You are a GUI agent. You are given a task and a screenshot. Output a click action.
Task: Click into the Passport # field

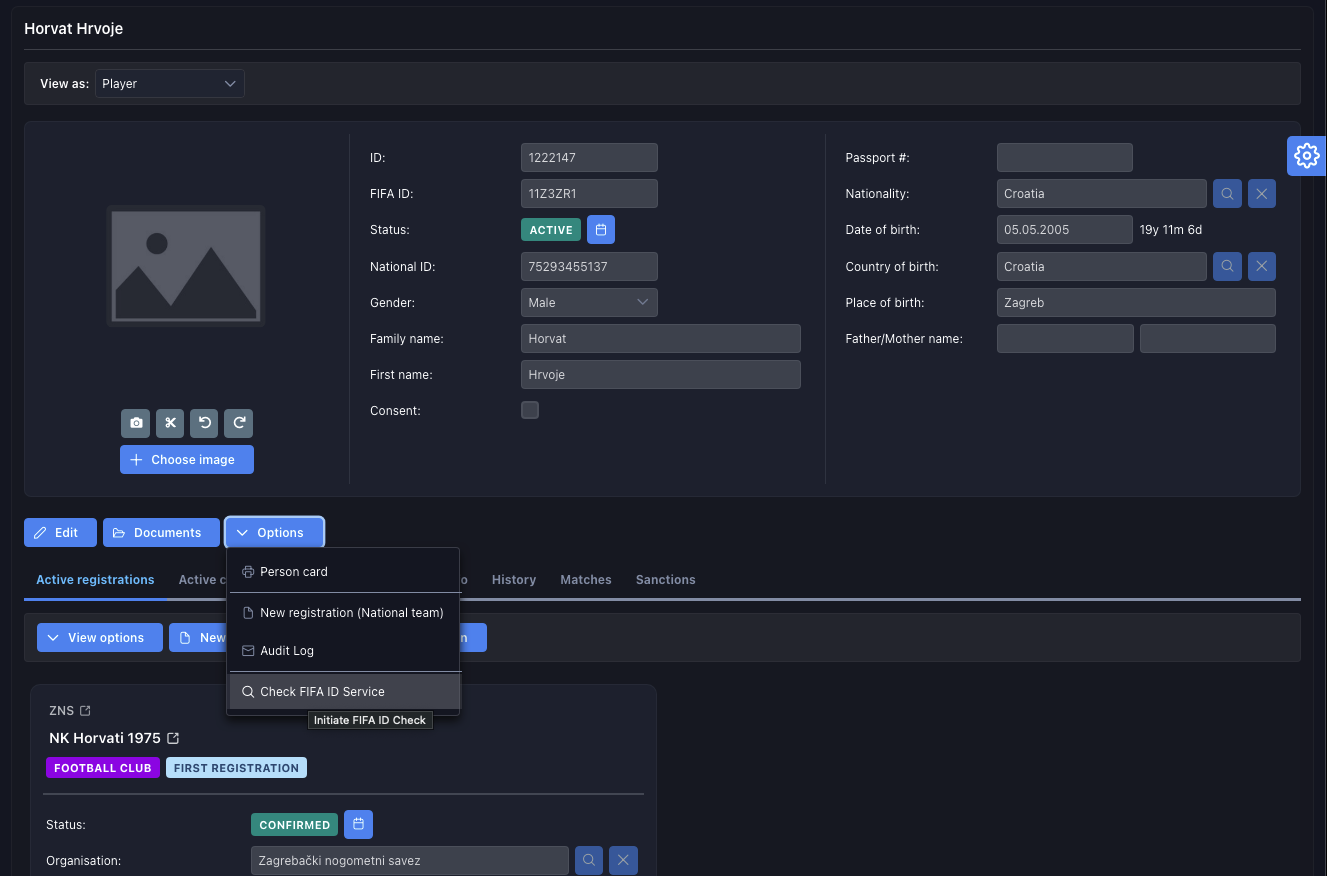[1064, 158]
